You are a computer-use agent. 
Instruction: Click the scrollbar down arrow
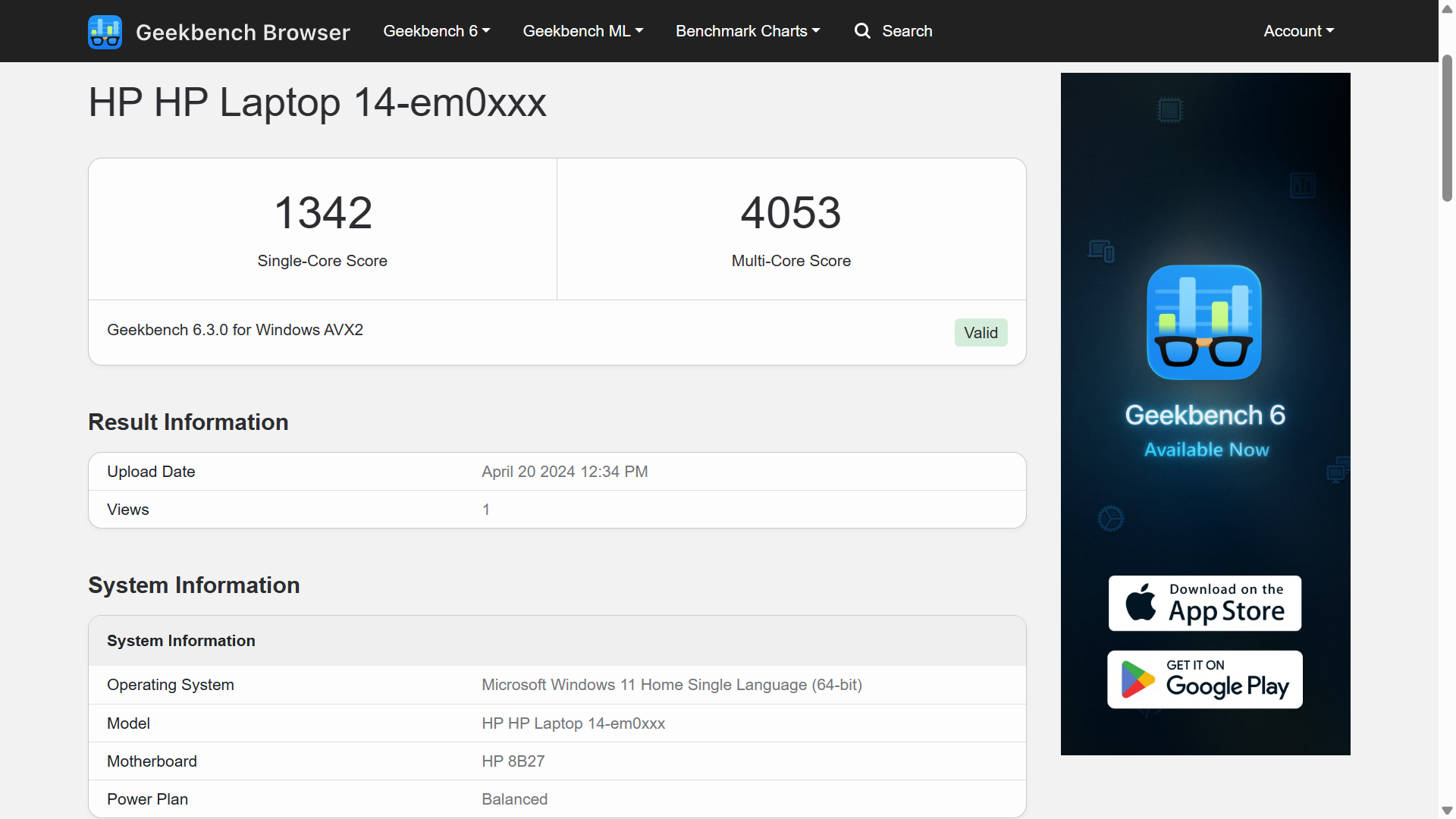click(1447, 811)
